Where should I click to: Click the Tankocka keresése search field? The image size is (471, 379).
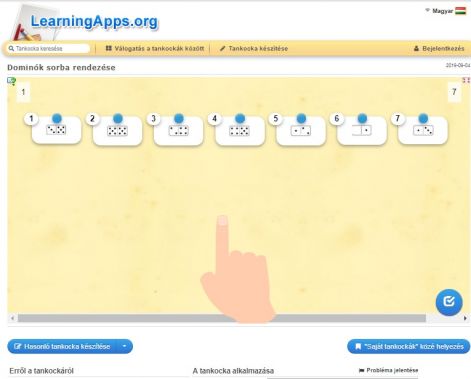[49, 48]
